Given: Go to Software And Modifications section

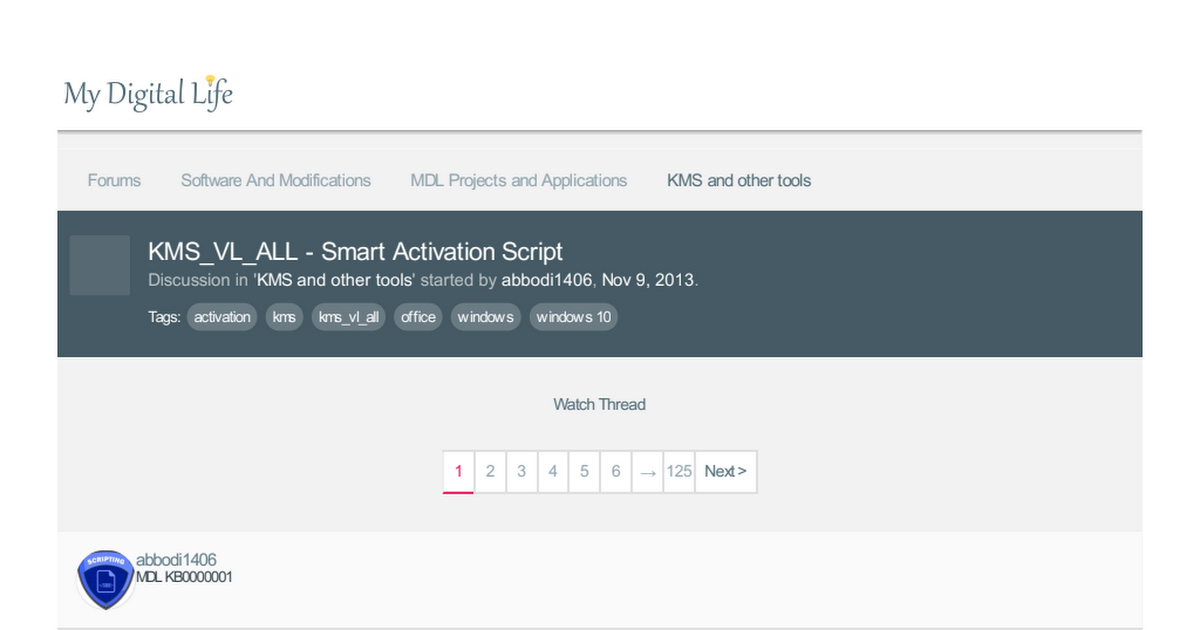Looking at the screenshot, I should pyautogui.click(x=275, y=181).
